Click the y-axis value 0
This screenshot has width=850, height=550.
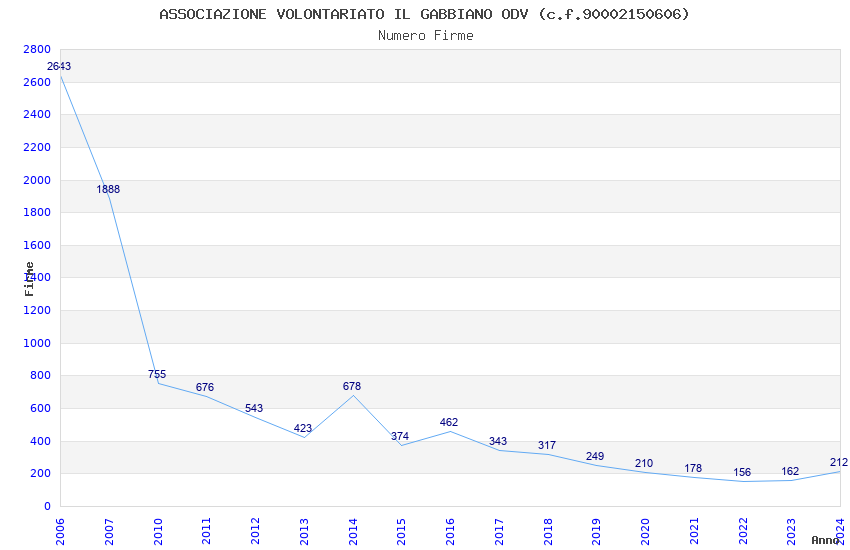tap(48, 507)
